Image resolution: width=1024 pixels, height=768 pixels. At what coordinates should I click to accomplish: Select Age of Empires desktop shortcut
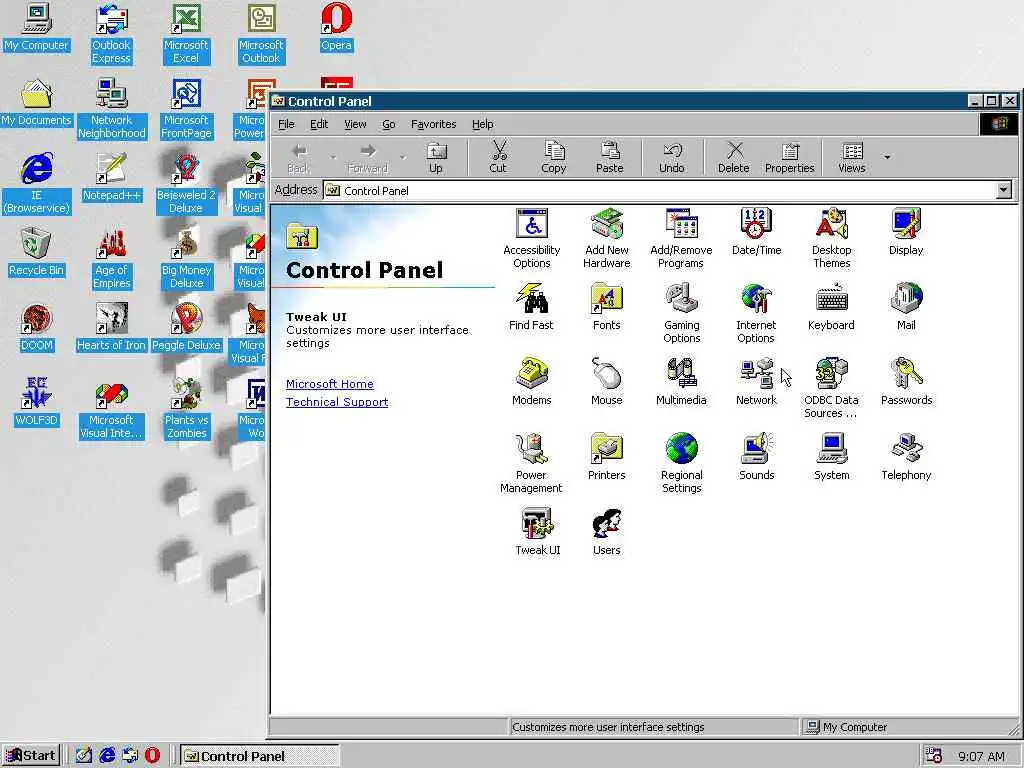click(x=111, y=260)
